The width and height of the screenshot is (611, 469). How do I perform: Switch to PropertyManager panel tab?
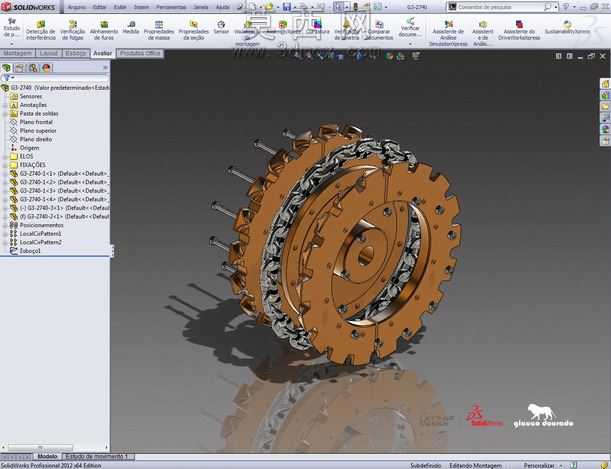click(x=19, y=68)
